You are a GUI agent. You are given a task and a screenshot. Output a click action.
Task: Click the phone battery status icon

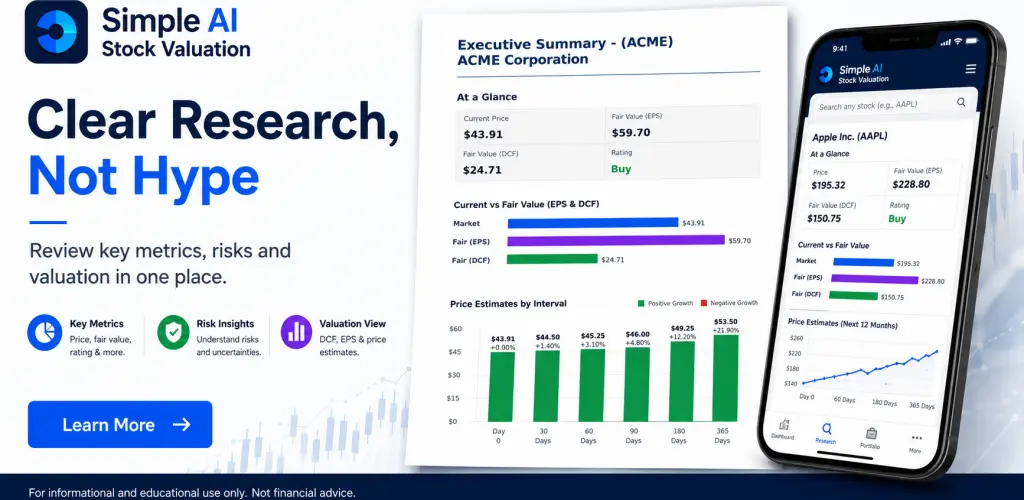pos(972,43)
